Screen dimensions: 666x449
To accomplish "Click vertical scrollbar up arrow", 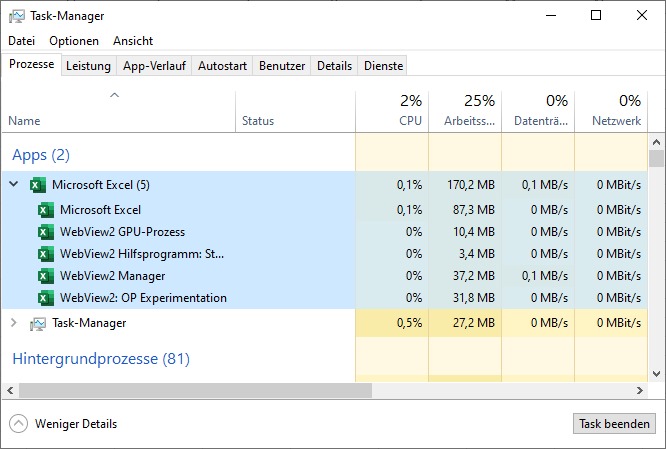I will click(x=656, y=142).
